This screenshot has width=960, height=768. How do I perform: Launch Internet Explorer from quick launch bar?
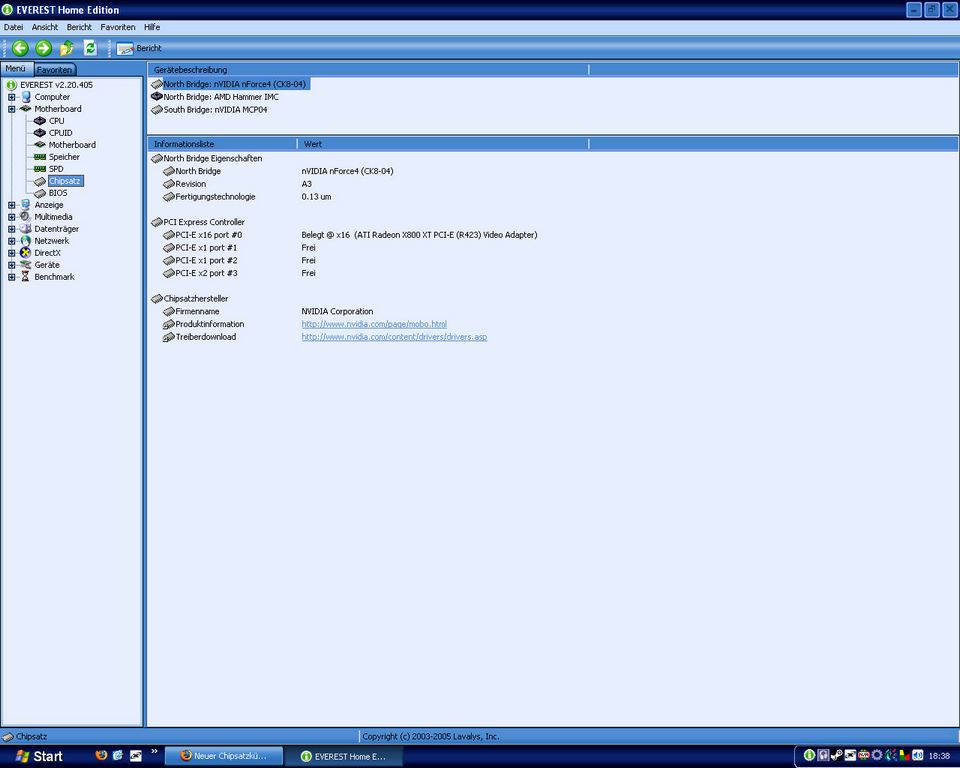coord(118,755)
